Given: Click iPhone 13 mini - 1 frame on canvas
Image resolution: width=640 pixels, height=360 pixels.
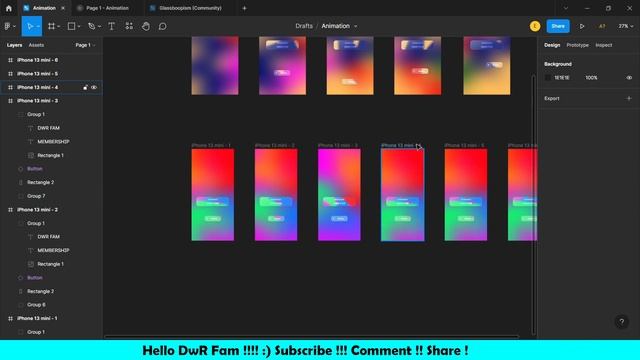Looking at the screenshot, I should pos(213,195).
